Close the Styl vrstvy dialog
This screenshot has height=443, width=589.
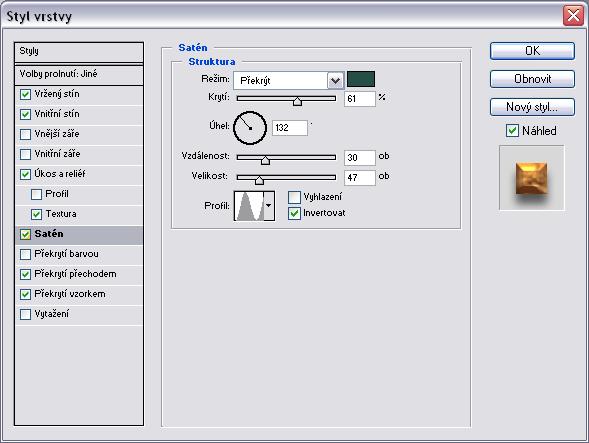(573, 16)
